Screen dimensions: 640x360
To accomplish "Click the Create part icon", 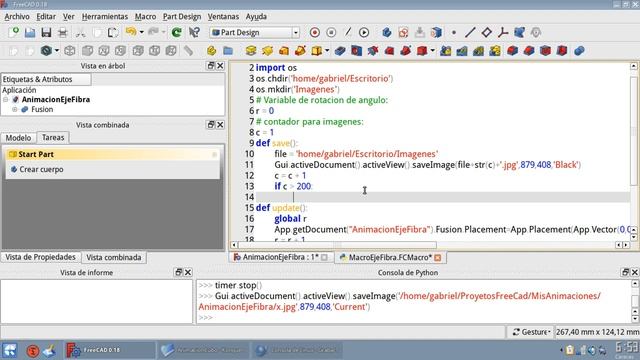I will 211,51.
